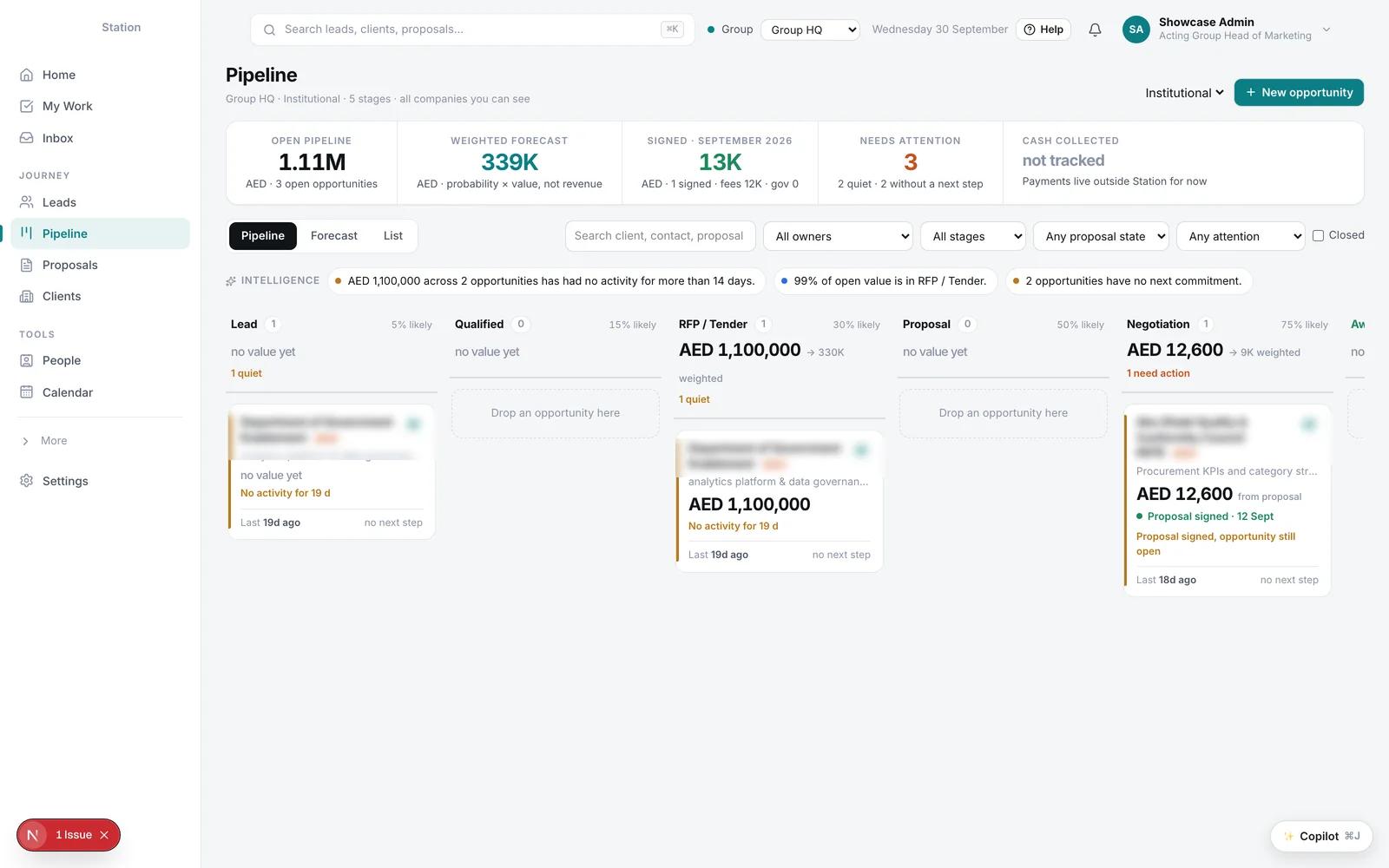
Task: Open the Any attention filter
Action: (1241, 236)
